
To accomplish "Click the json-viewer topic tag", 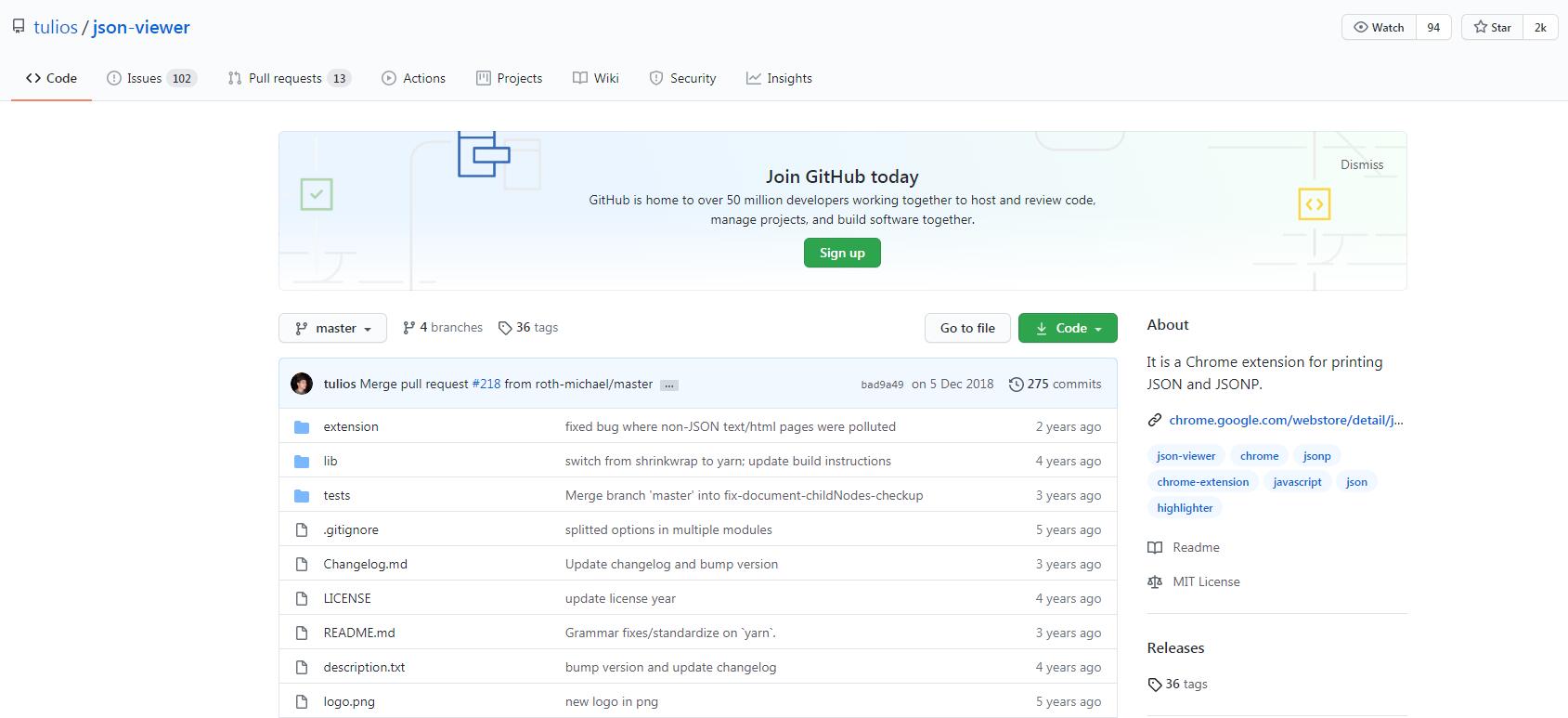I will coord(1186,456).
